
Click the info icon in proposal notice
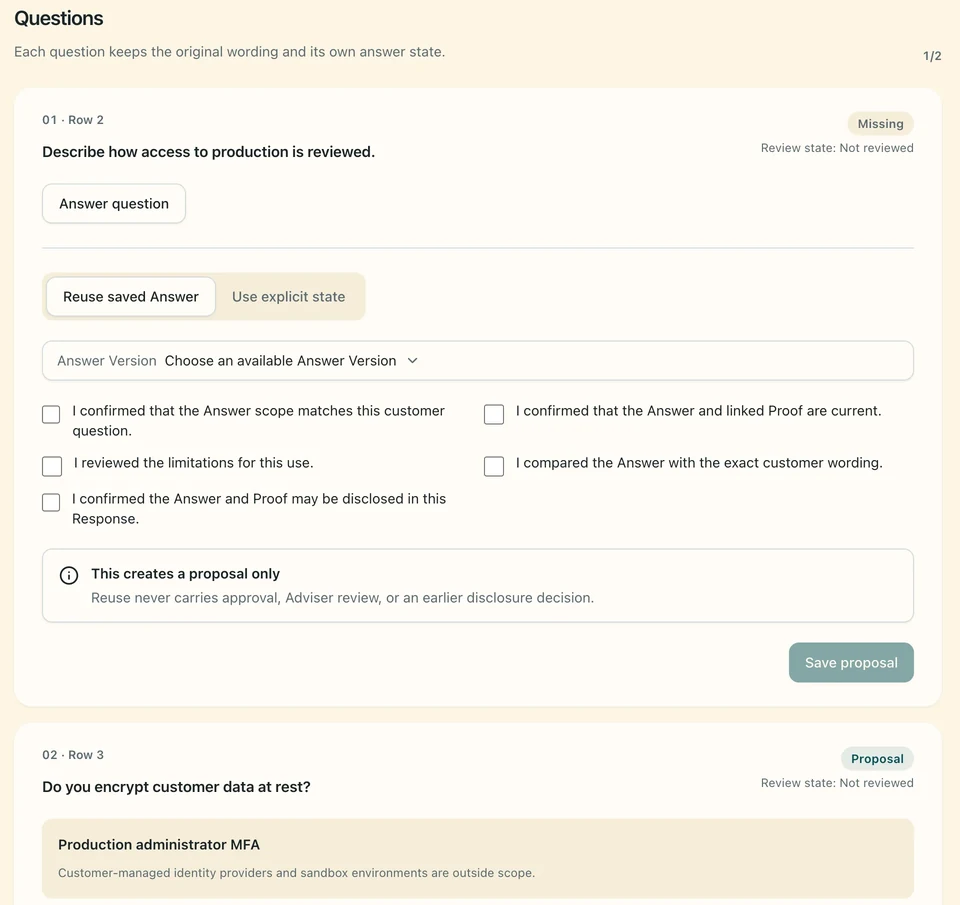coord(69,576)
